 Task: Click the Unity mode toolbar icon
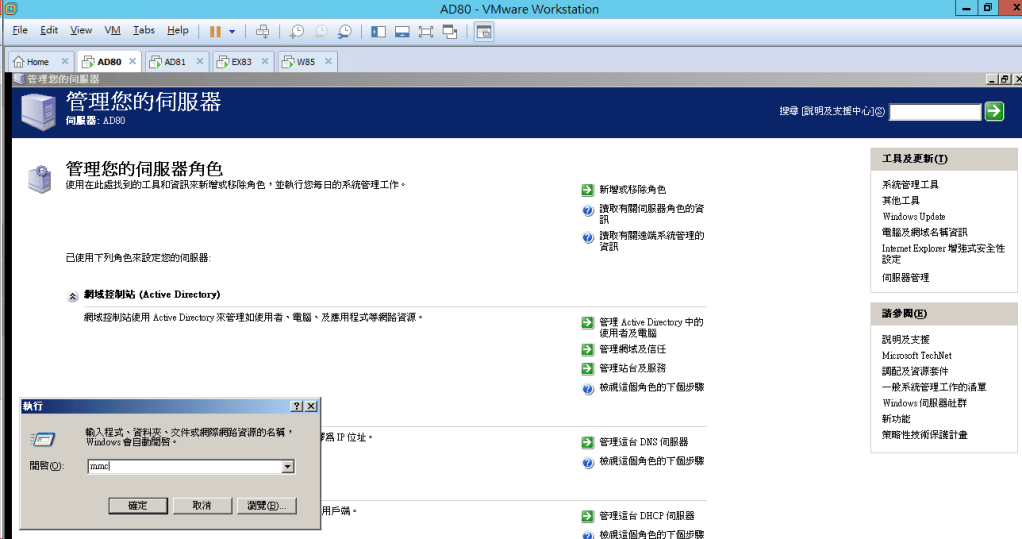tap(450, 31)
